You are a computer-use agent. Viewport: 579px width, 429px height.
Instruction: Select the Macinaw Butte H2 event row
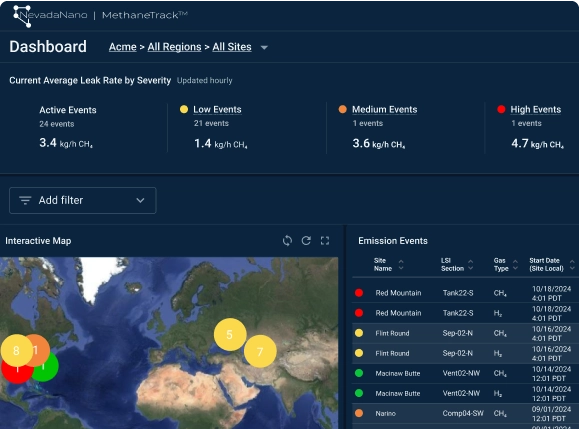[465, 394]
